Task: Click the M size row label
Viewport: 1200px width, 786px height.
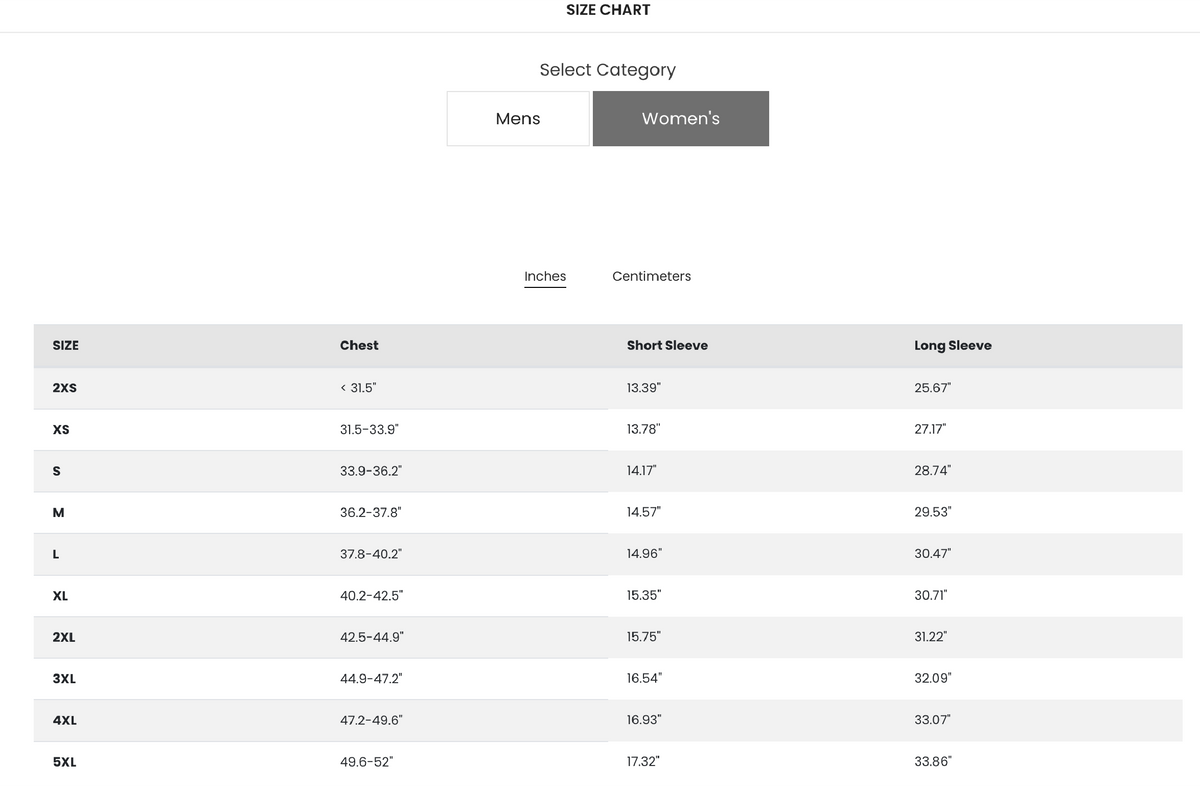Action: tap(58, 512)
